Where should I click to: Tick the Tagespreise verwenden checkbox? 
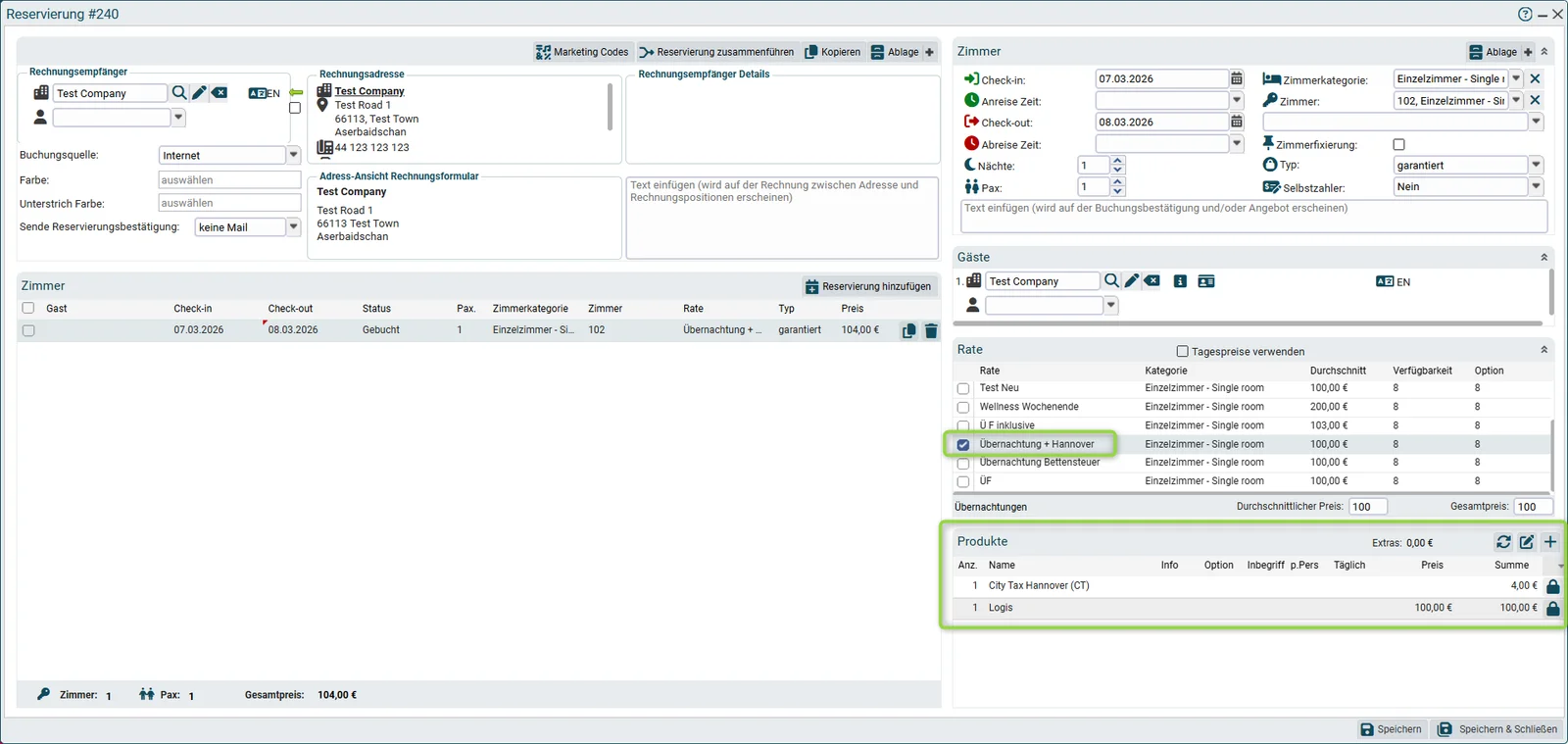(x=1182, y=351)
